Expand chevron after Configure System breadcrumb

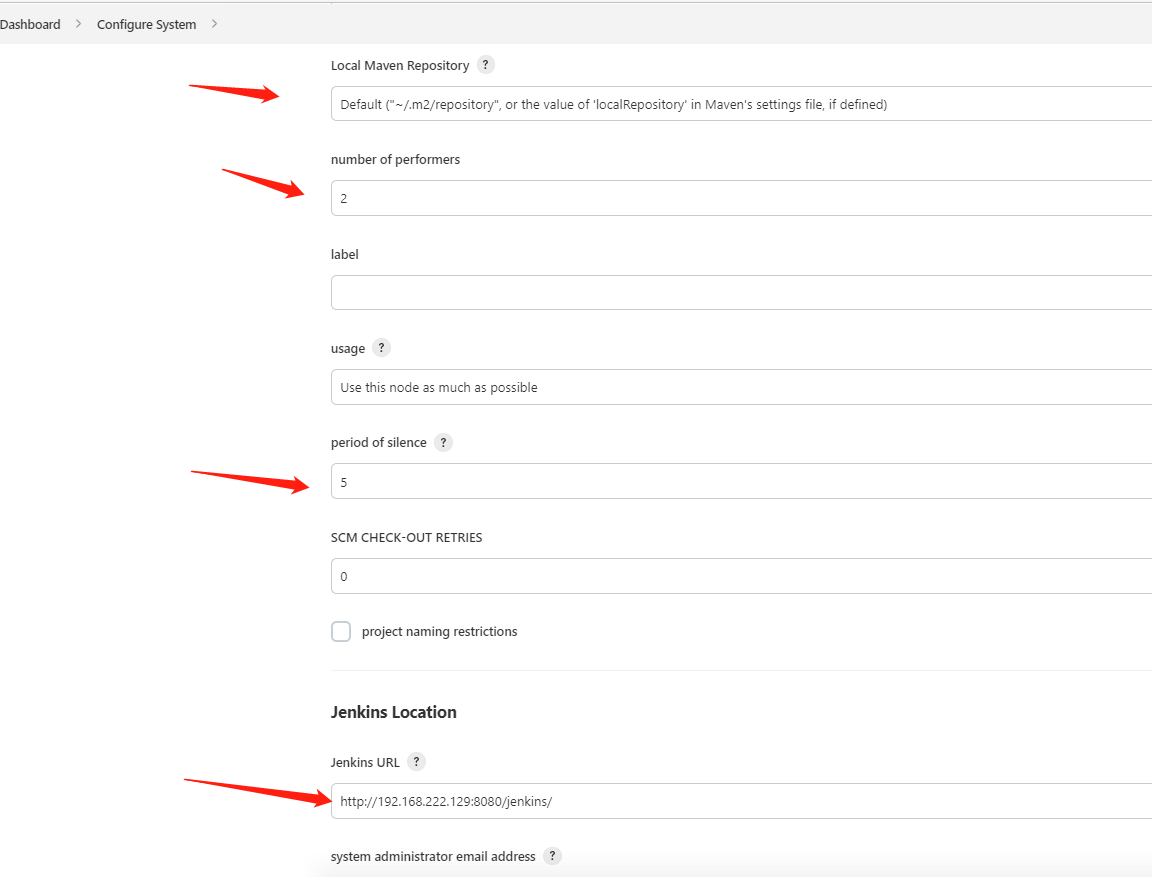coord(215,24)
